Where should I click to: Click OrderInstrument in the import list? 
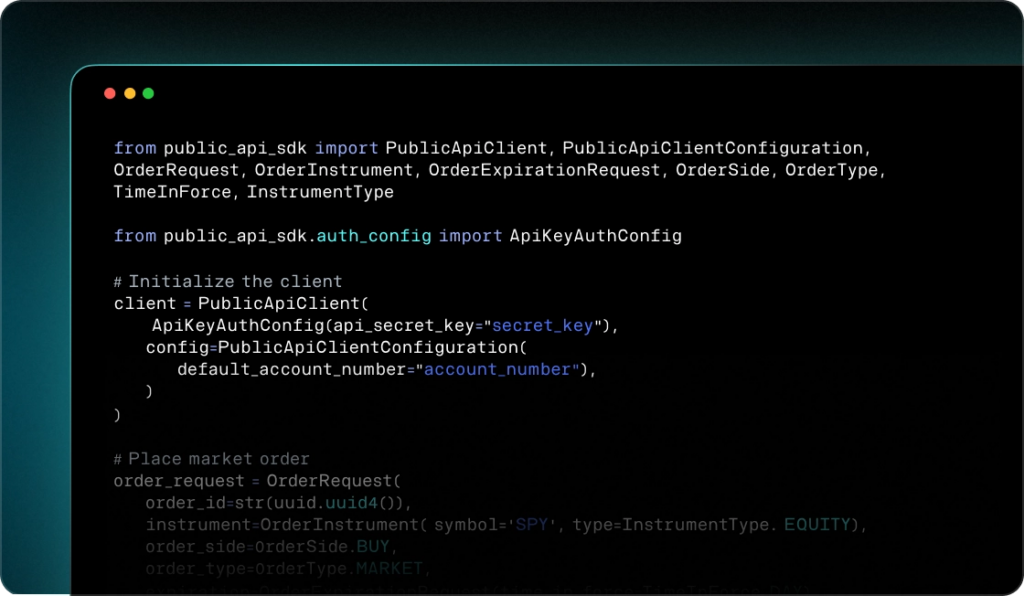[x=334, y=170]
